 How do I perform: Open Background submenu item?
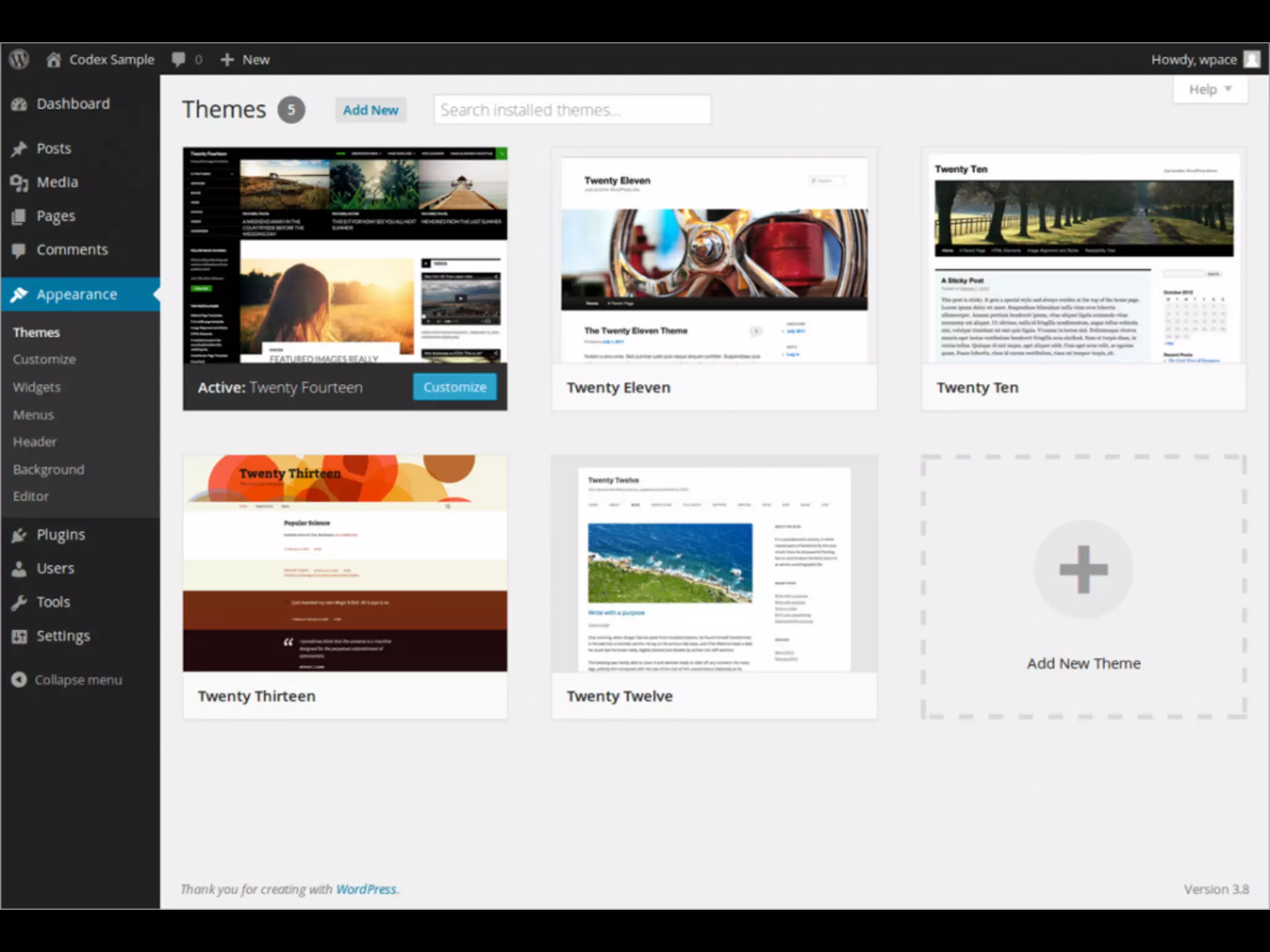48,470
